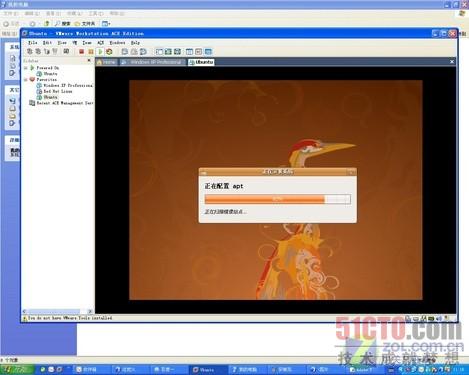Toggle the Full Screen toolbar icon

click(177, 52)
